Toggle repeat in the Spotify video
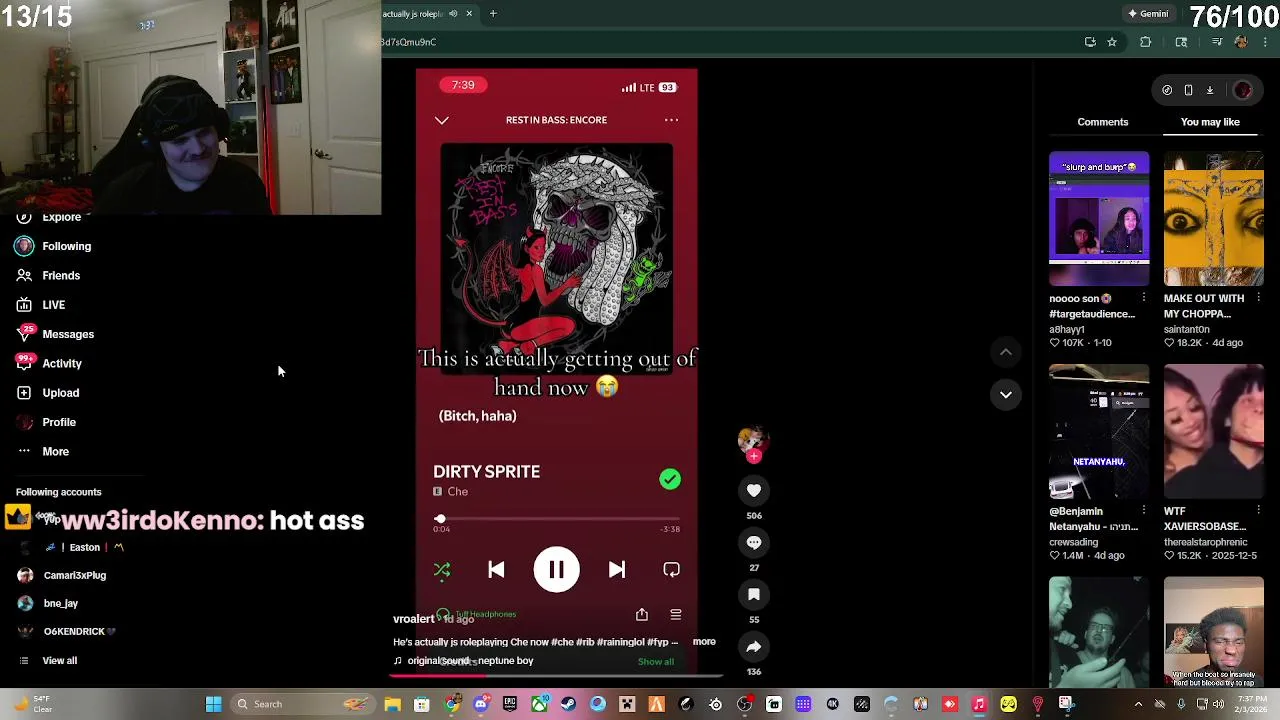This screenshot has height=720, width=1280. pos(671,570)
